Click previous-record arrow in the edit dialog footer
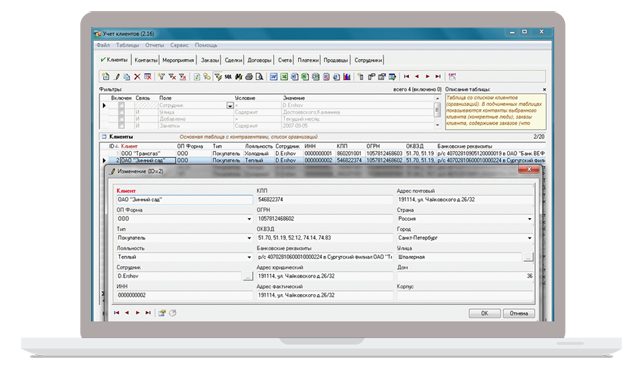This screenshot has width=640, height=366. coord(127,313)
